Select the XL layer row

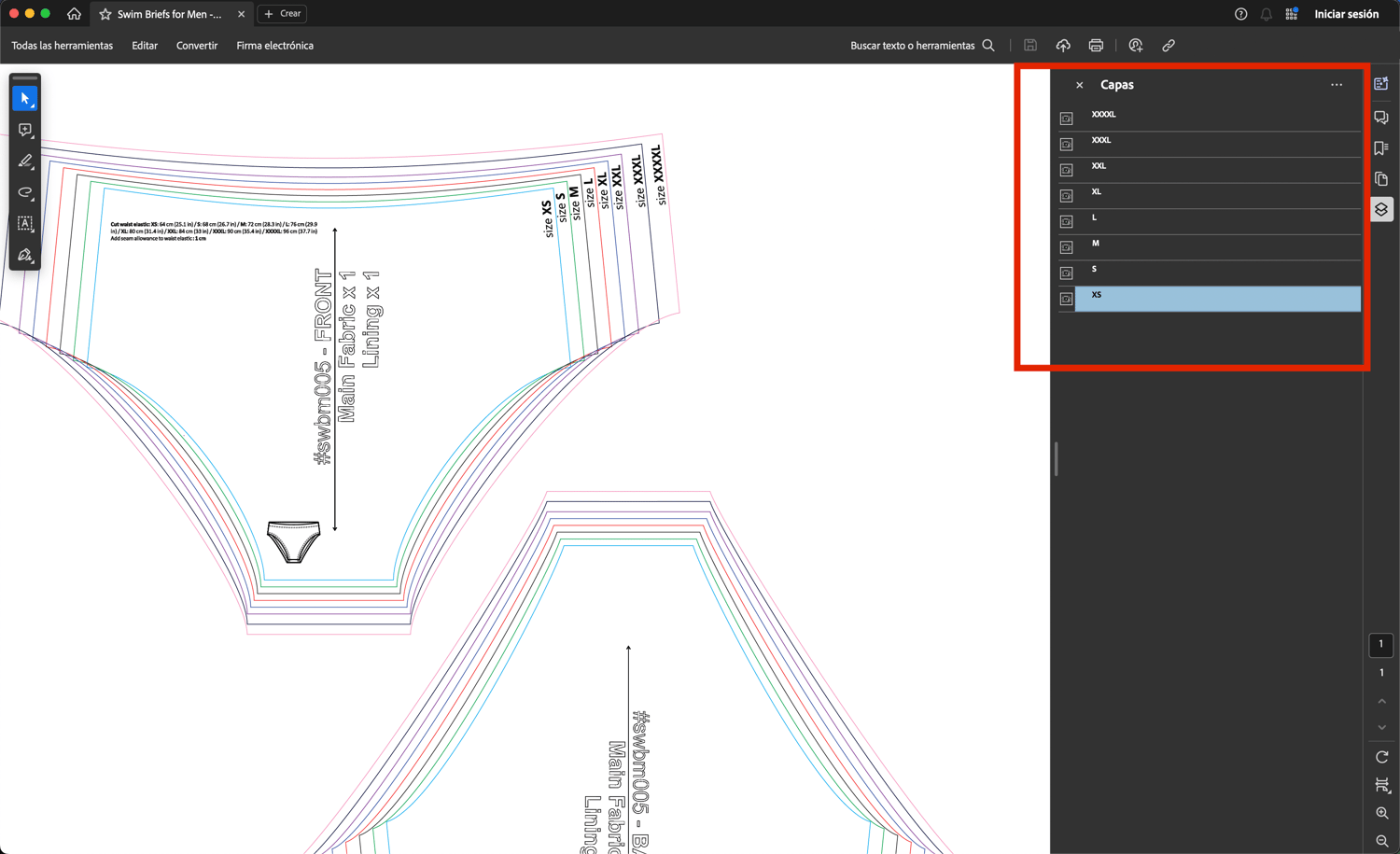pyautogui.click(x=1218, y=195)
